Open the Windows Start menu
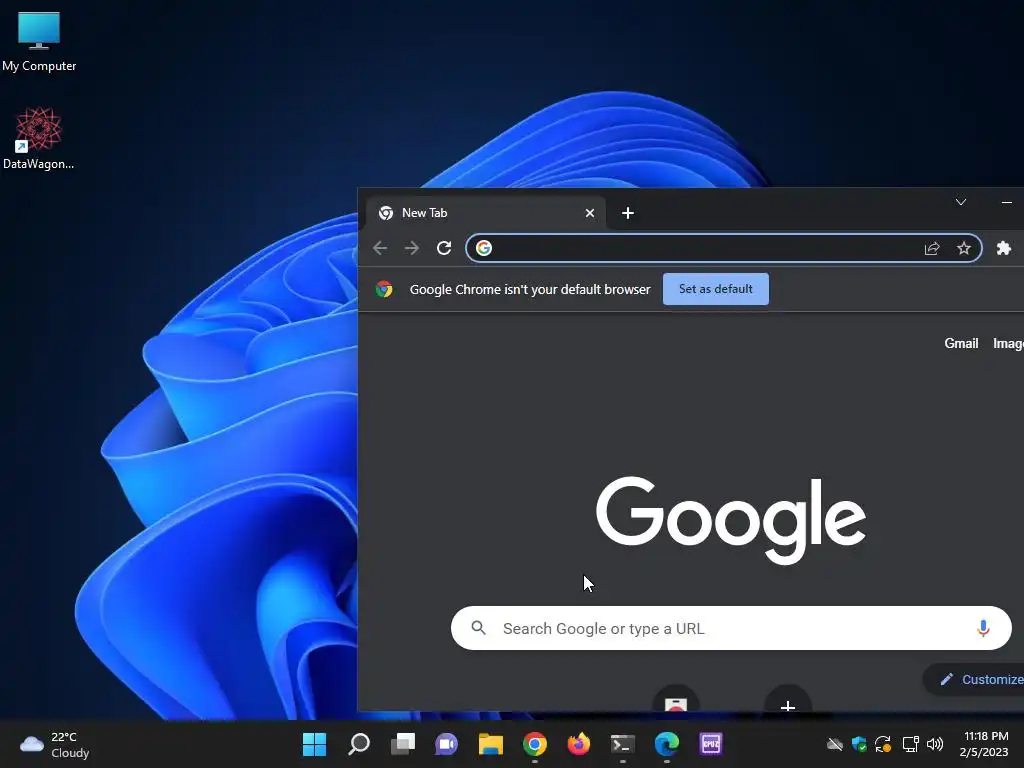Viewport: 1024px width, 768px height. click(314, 744)
